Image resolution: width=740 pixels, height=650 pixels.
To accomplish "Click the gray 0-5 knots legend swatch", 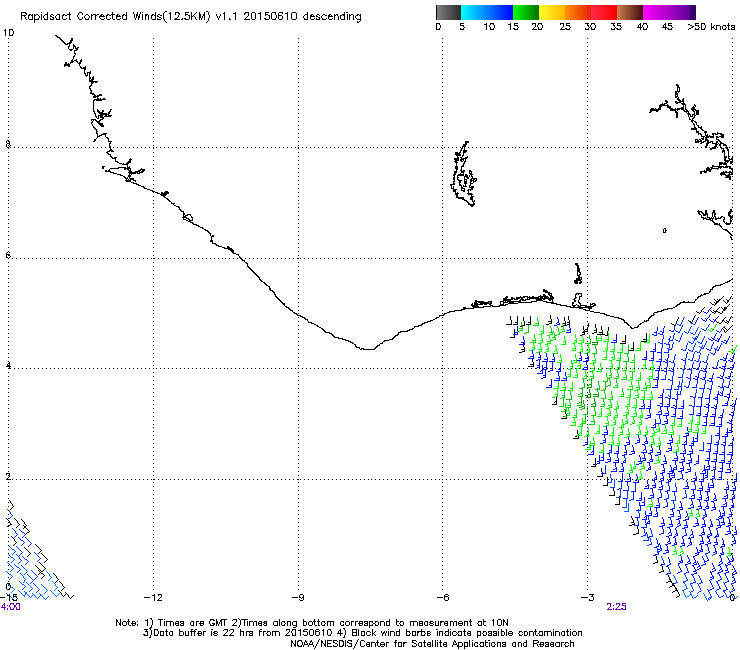I will [448, 12].
